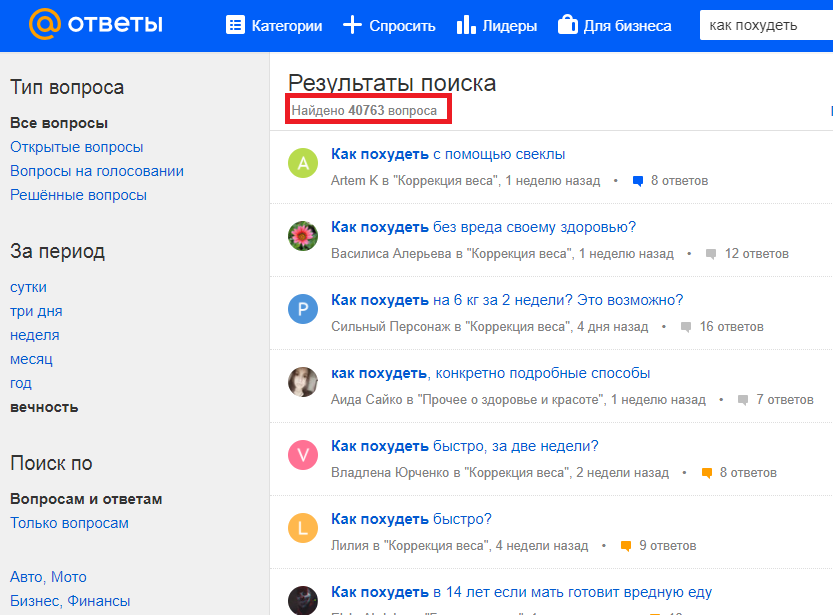Viewport: 833px width, 615px height.
Task: Open the flower avatar of Василиса Алерьева
Action: [303, 236]
